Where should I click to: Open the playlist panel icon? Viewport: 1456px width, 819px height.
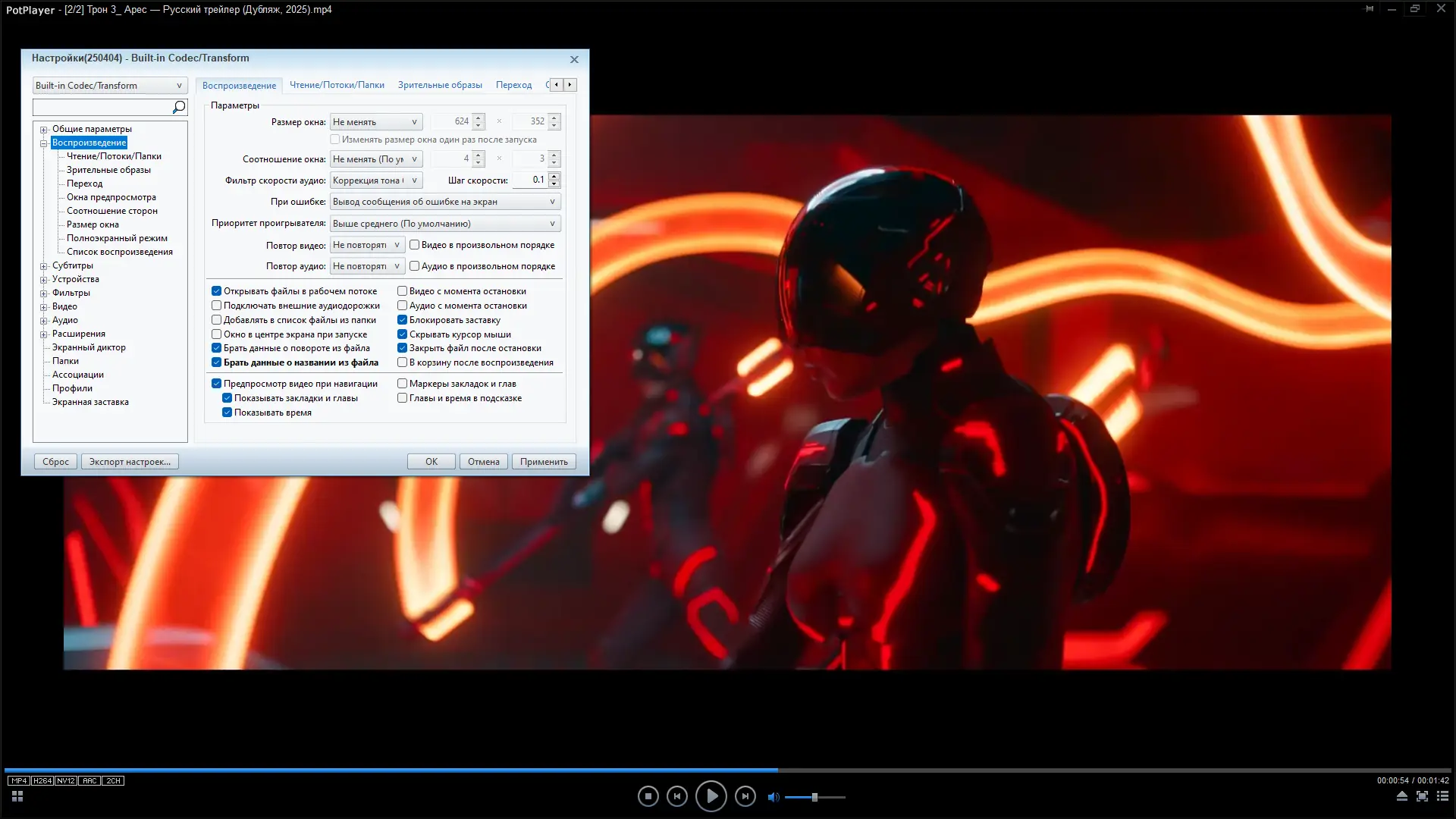click(1442, 796)
